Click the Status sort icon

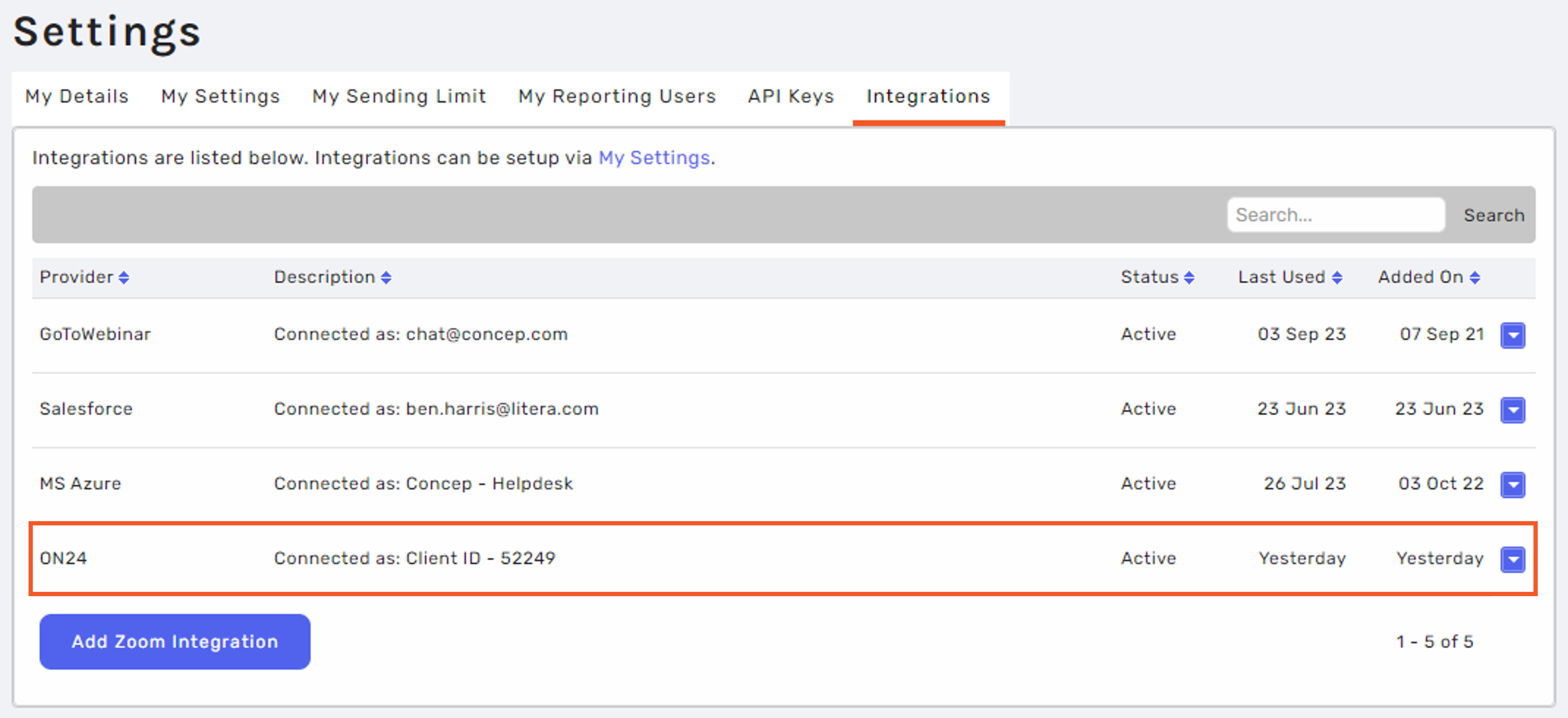tap(1186, 278)
